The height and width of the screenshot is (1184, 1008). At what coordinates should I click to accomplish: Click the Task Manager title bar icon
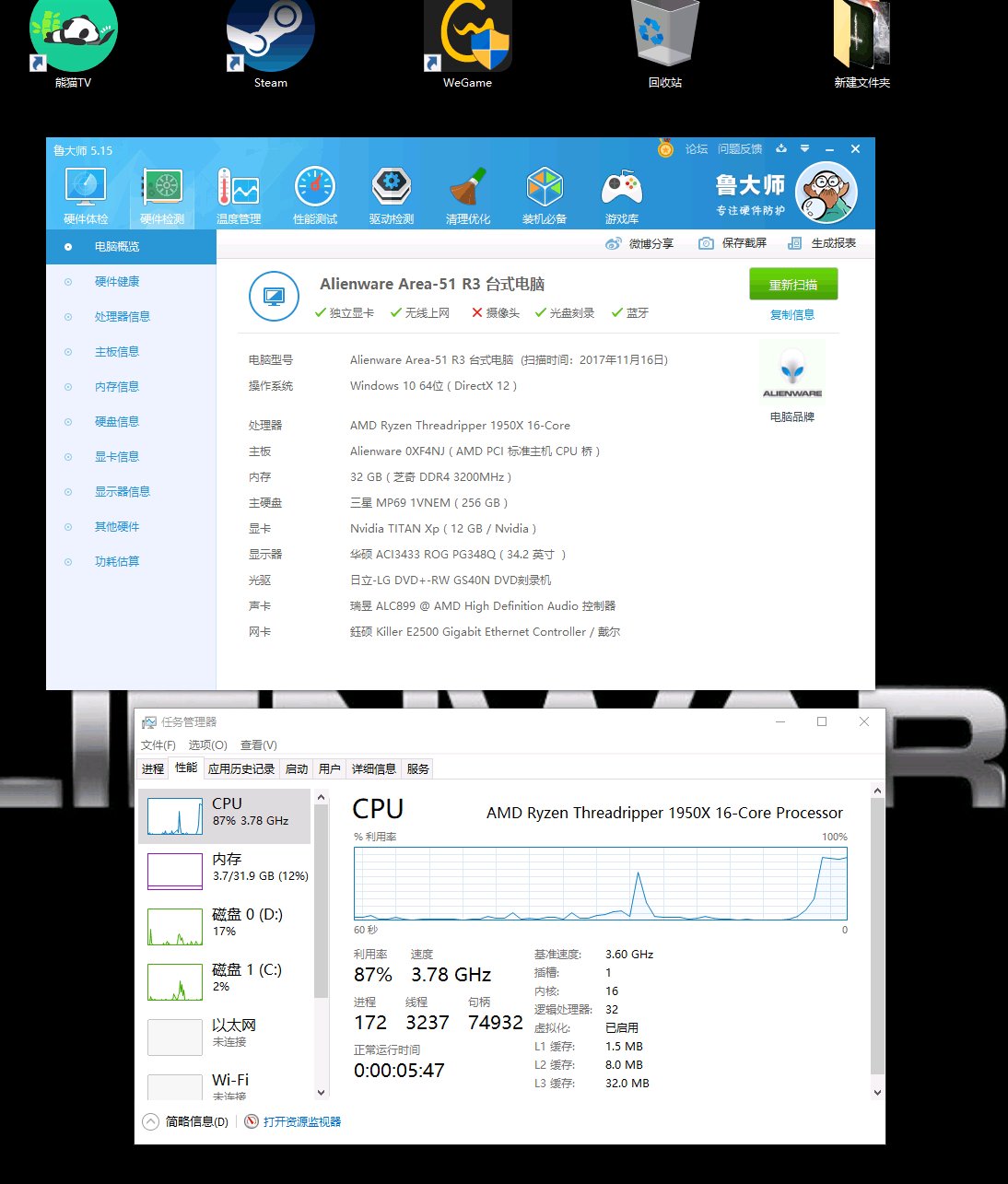[x=149, y=722]
